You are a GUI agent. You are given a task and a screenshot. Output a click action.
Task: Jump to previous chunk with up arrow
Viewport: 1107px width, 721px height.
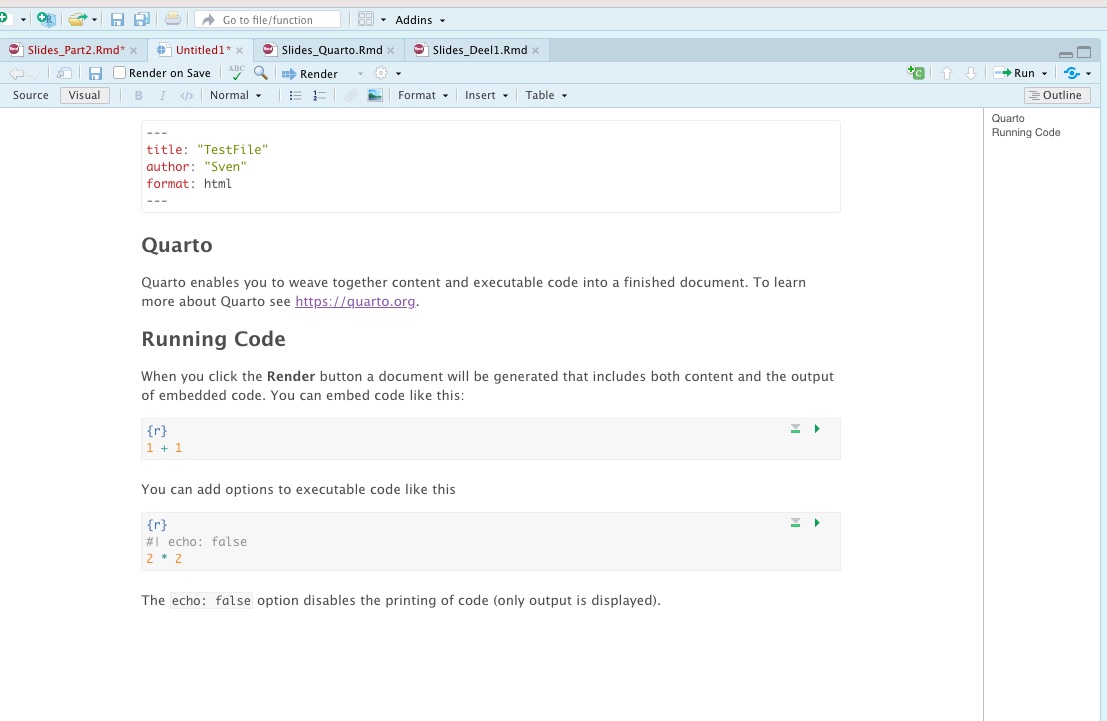pos(947,73)
